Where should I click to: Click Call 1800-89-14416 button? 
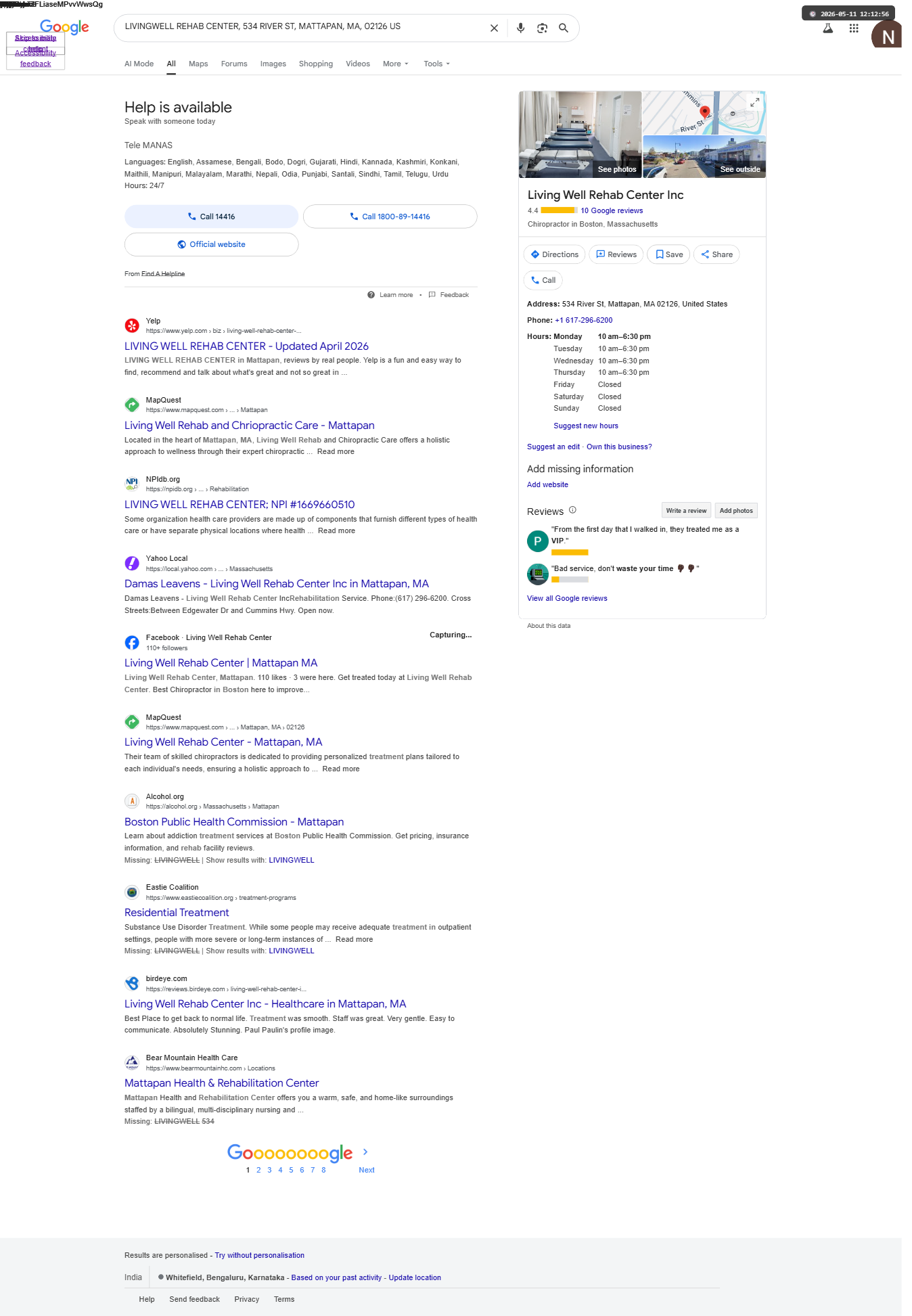pos(390,217)
